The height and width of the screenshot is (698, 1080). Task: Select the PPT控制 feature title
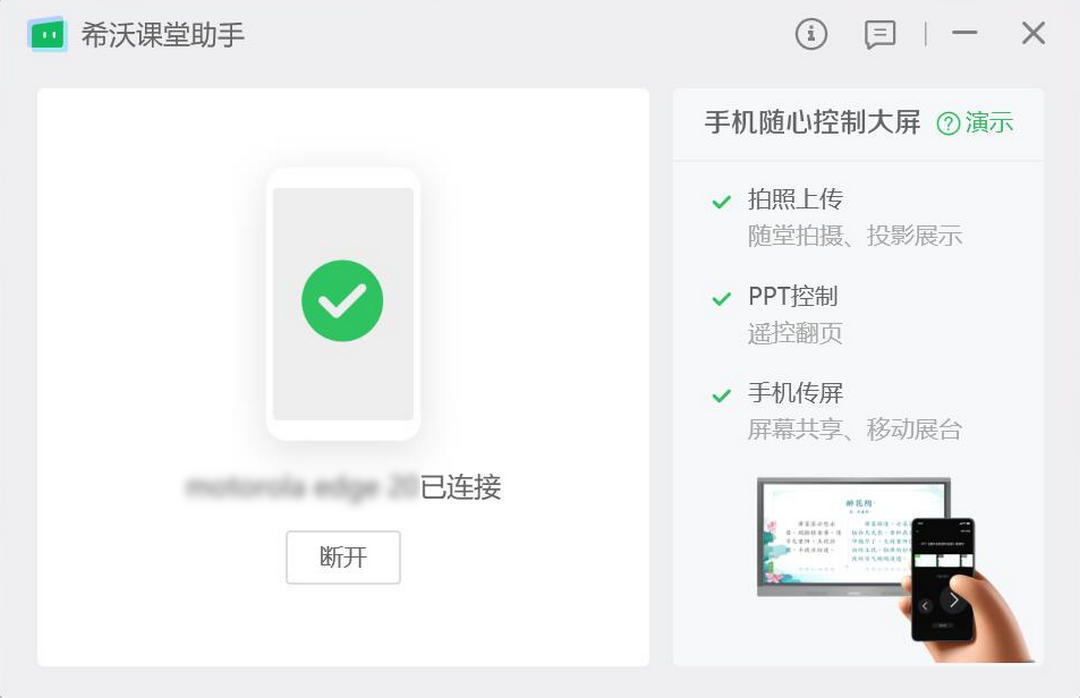tap(792, 296)
